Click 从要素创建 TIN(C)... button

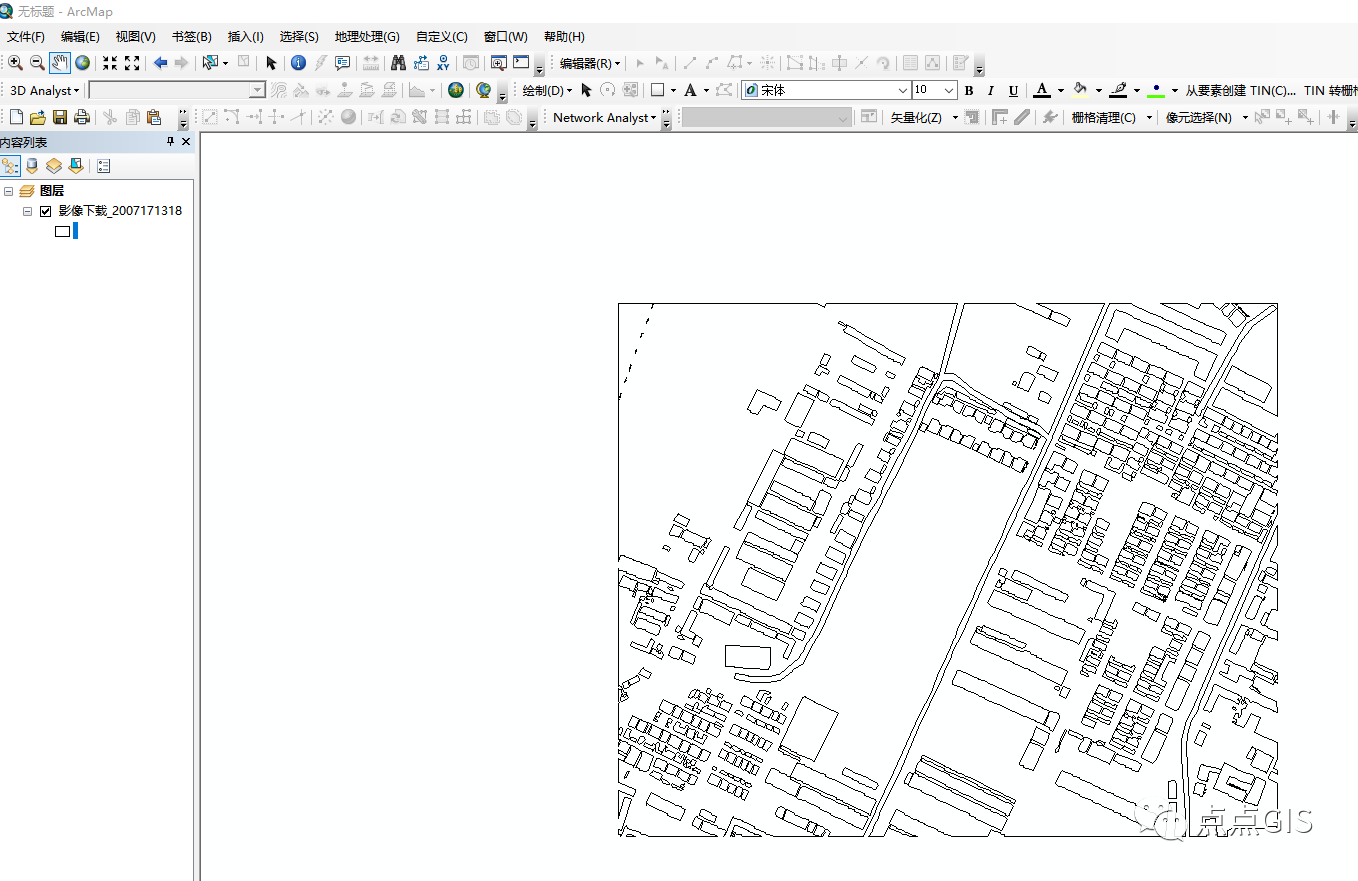pos(1240,90)
